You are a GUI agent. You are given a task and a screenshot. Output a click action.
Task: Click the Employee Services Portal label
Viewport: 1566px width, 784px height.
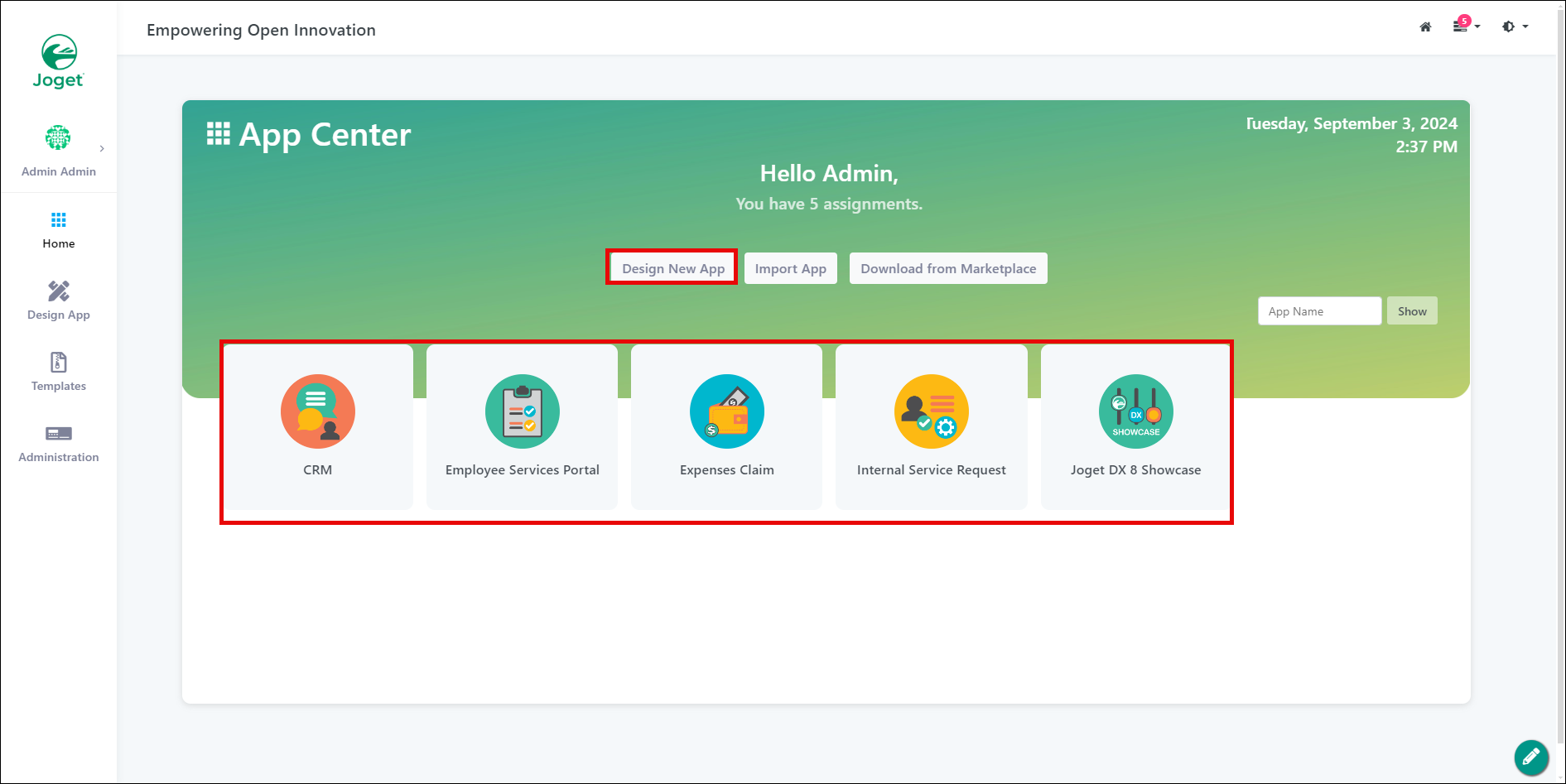point(523,469)
